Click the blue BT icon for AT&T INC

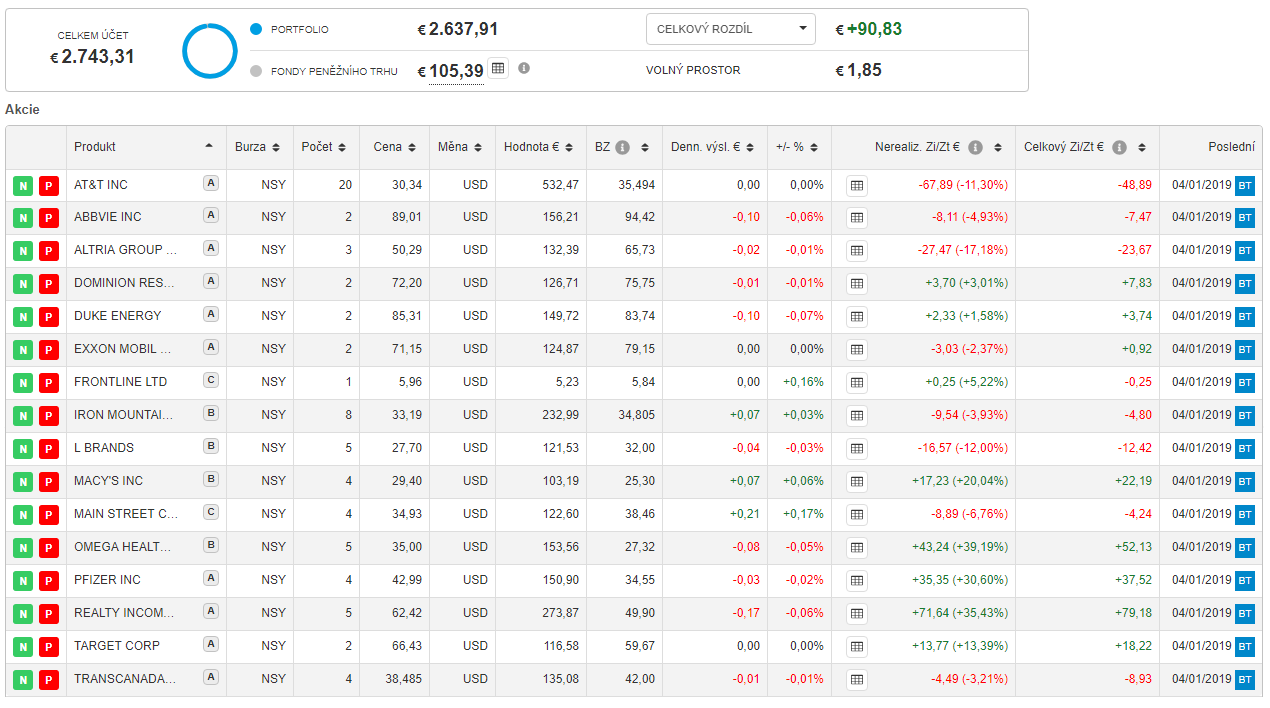[1245, 186]
